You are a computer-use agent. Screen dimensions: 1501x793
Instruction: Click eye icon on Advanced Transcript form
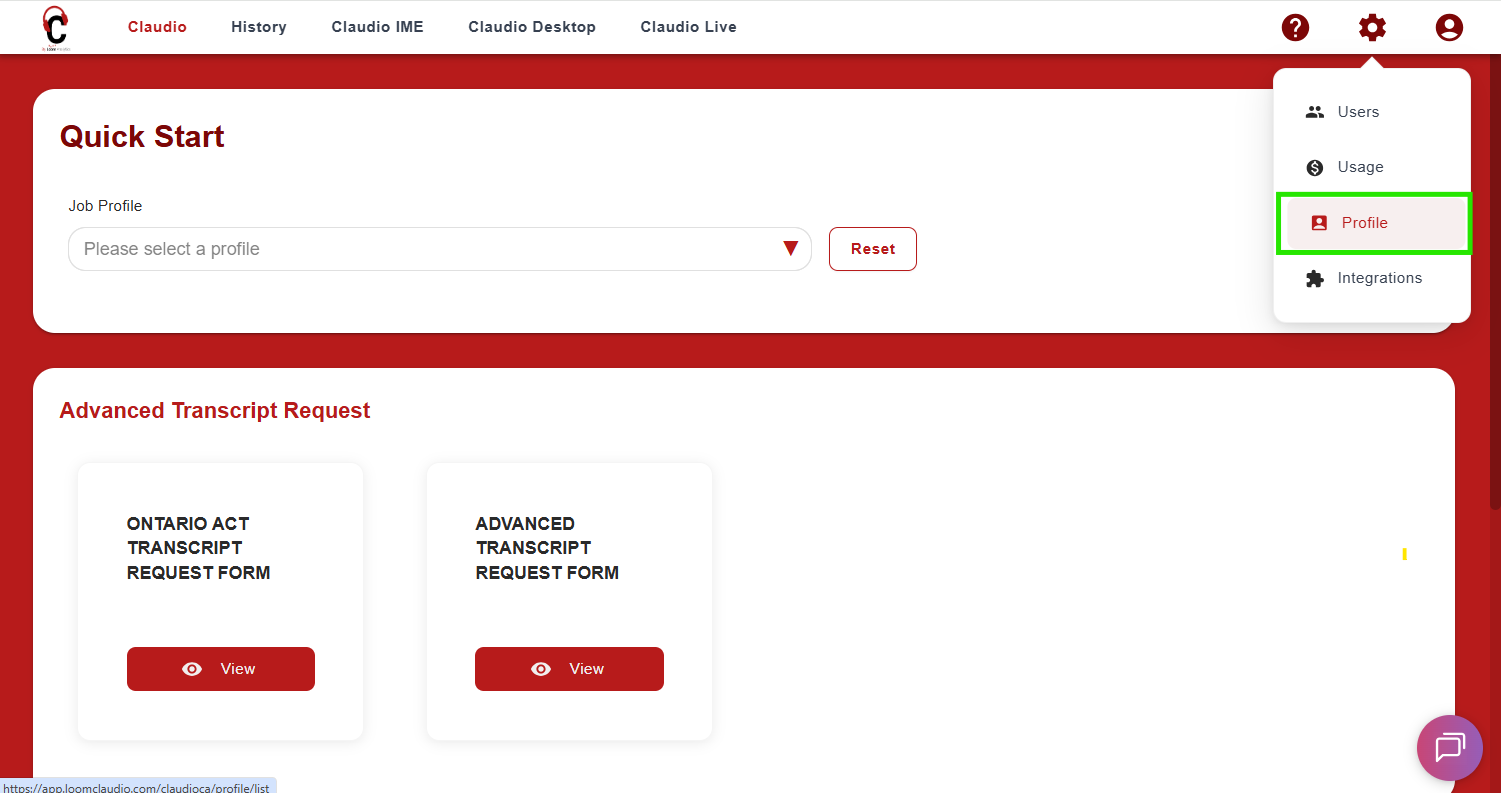click(x=541, y=669)
